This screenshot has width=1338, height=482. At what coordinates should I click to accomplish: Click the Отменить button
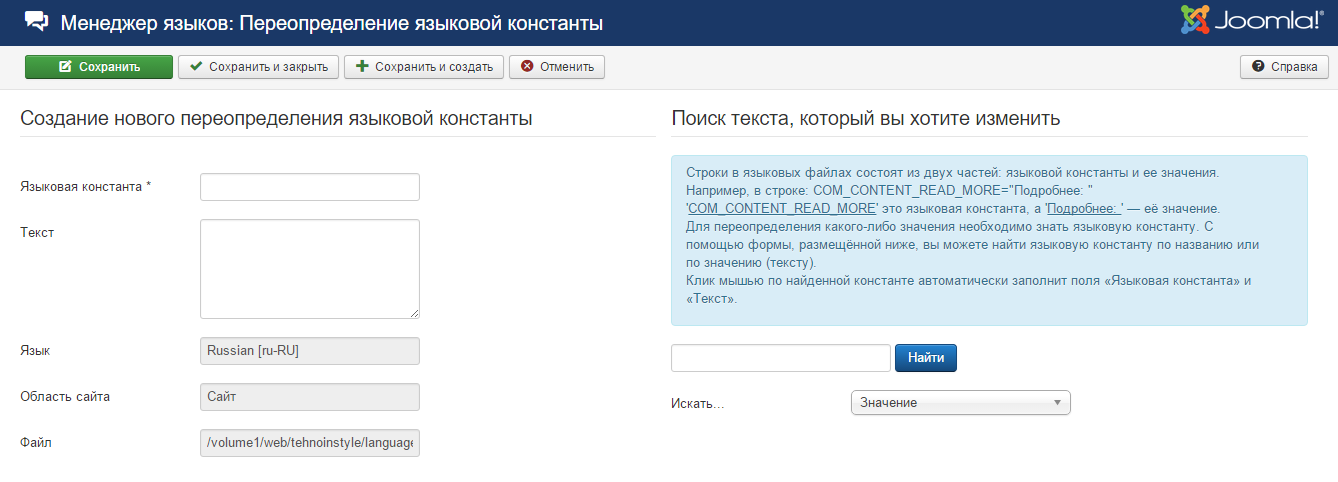click(x=557, y=67)
